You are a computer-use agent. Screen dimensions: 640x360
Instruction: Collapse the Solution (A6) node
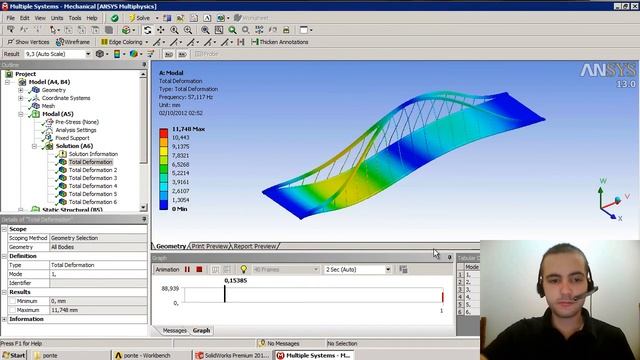[x=34, y=146]
